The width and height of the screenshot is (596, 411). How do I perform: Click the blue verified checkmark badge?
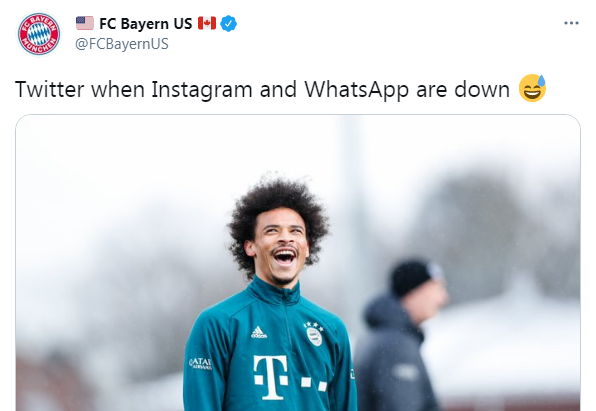[228, 24]
